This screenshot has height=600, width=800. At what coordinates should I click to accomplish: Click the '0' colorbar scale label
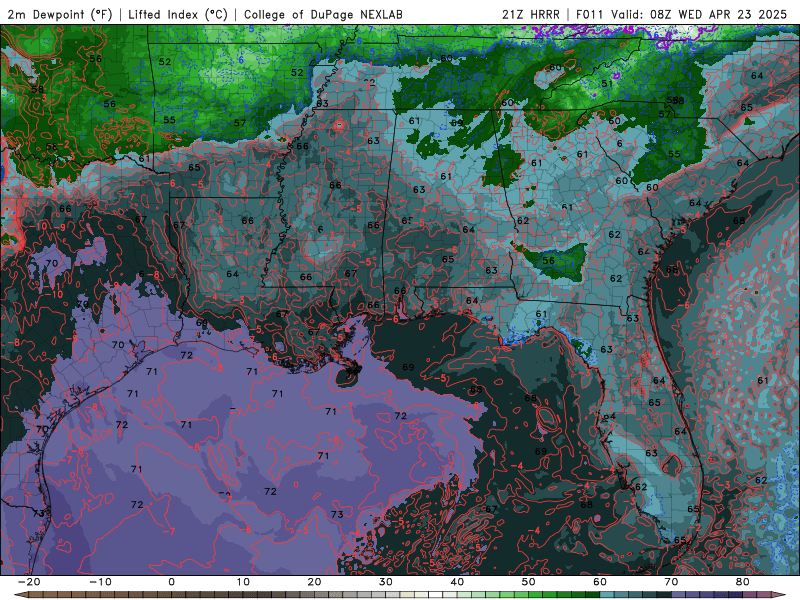coord(171,582)
